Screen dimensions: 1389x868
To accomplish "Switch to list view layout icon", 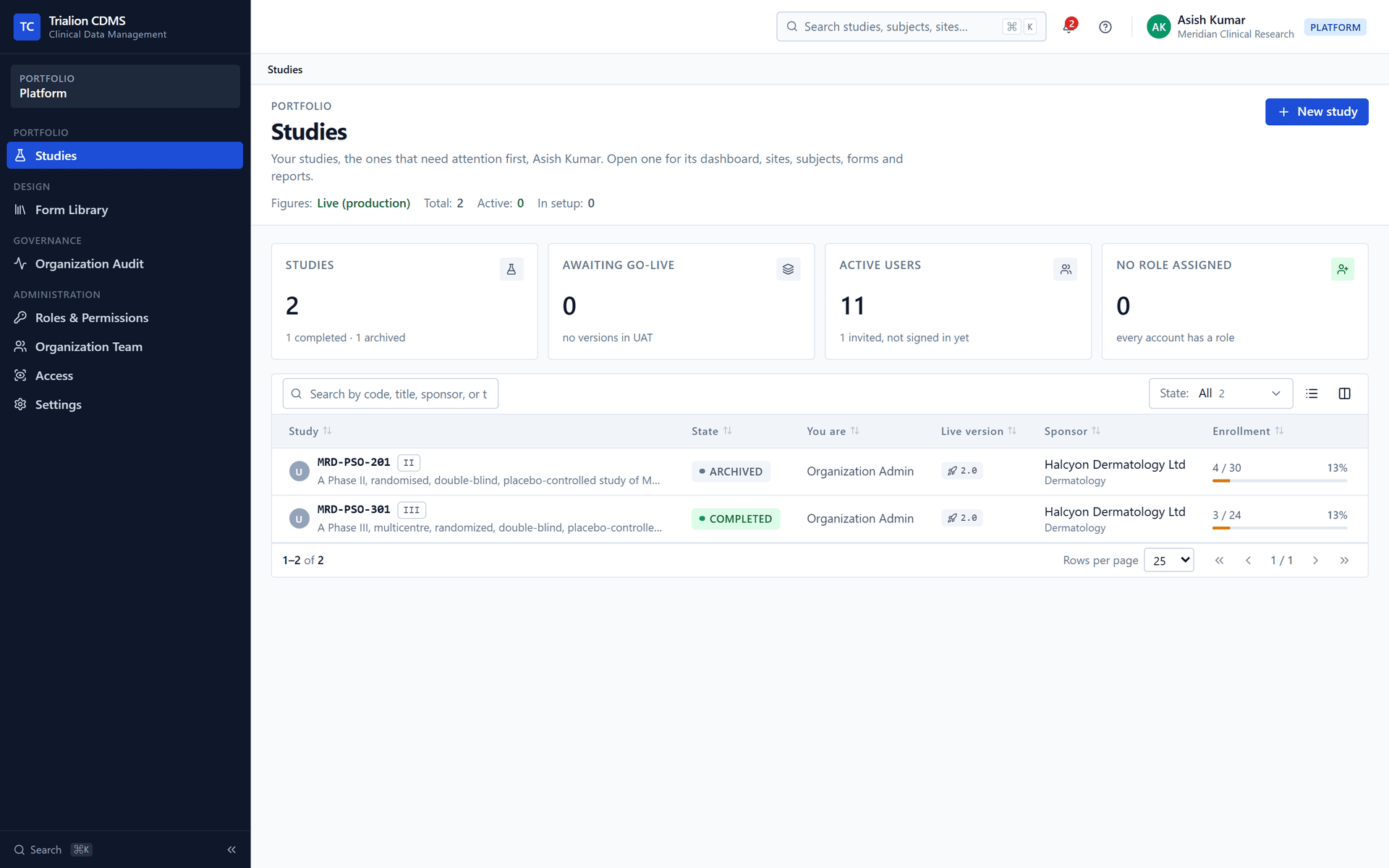I will click(x=1312, y=393).
